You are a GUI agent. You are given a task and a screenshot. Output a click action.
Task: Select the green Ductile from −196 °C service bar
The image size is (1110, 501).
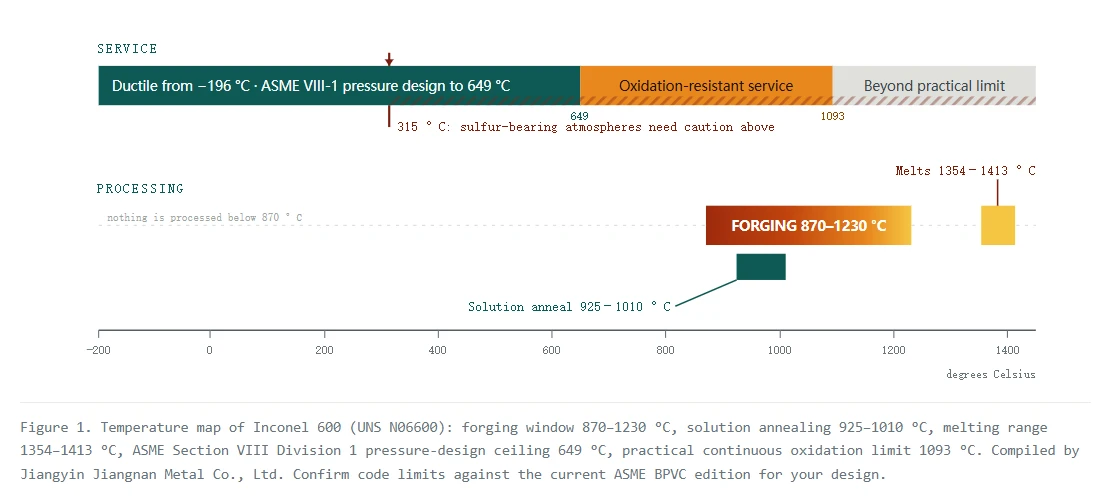[x=339, y=86]
